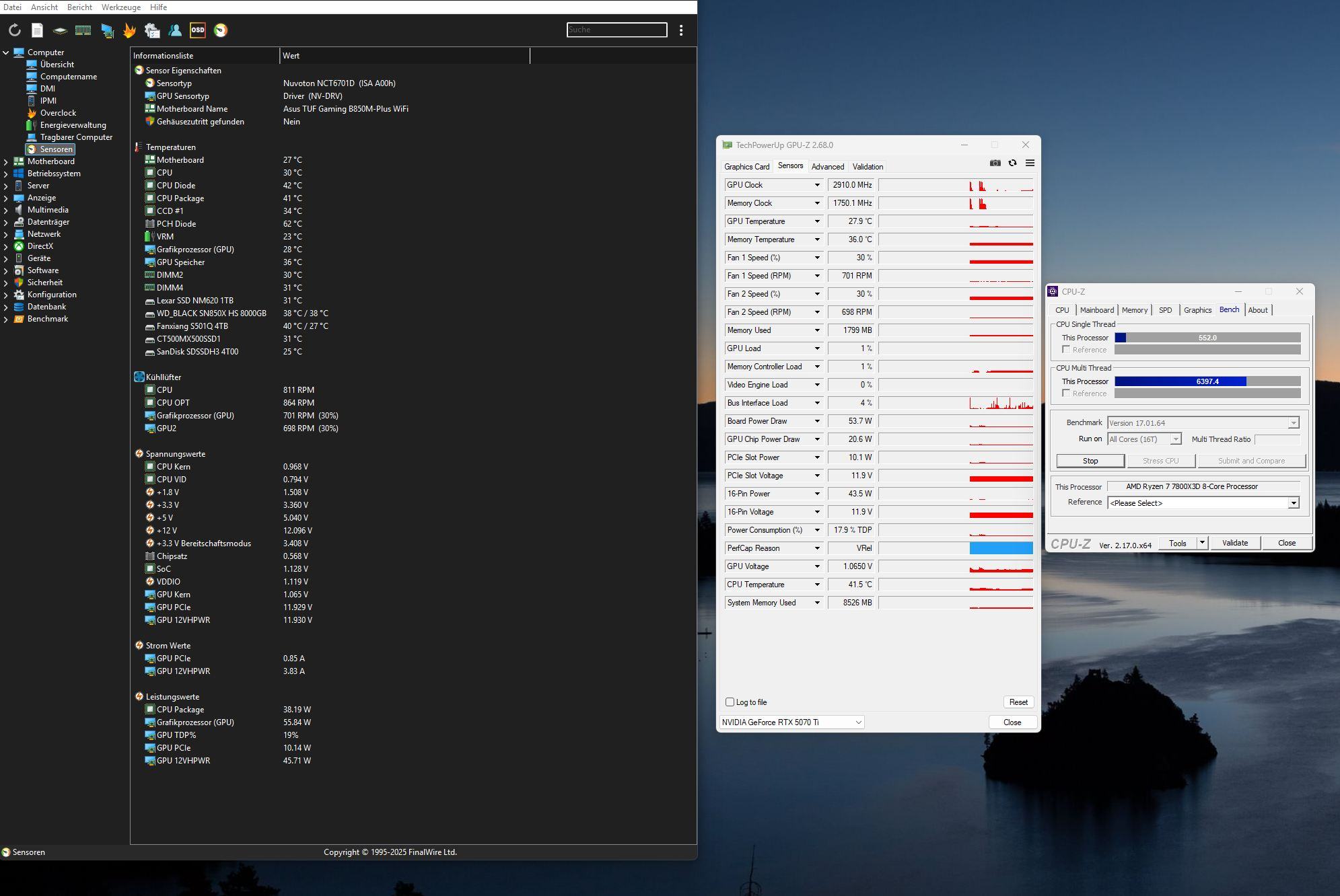Click the Stop benchmark button
The width and height of the screenshot is (1340, 896).
pos(1090,461)
